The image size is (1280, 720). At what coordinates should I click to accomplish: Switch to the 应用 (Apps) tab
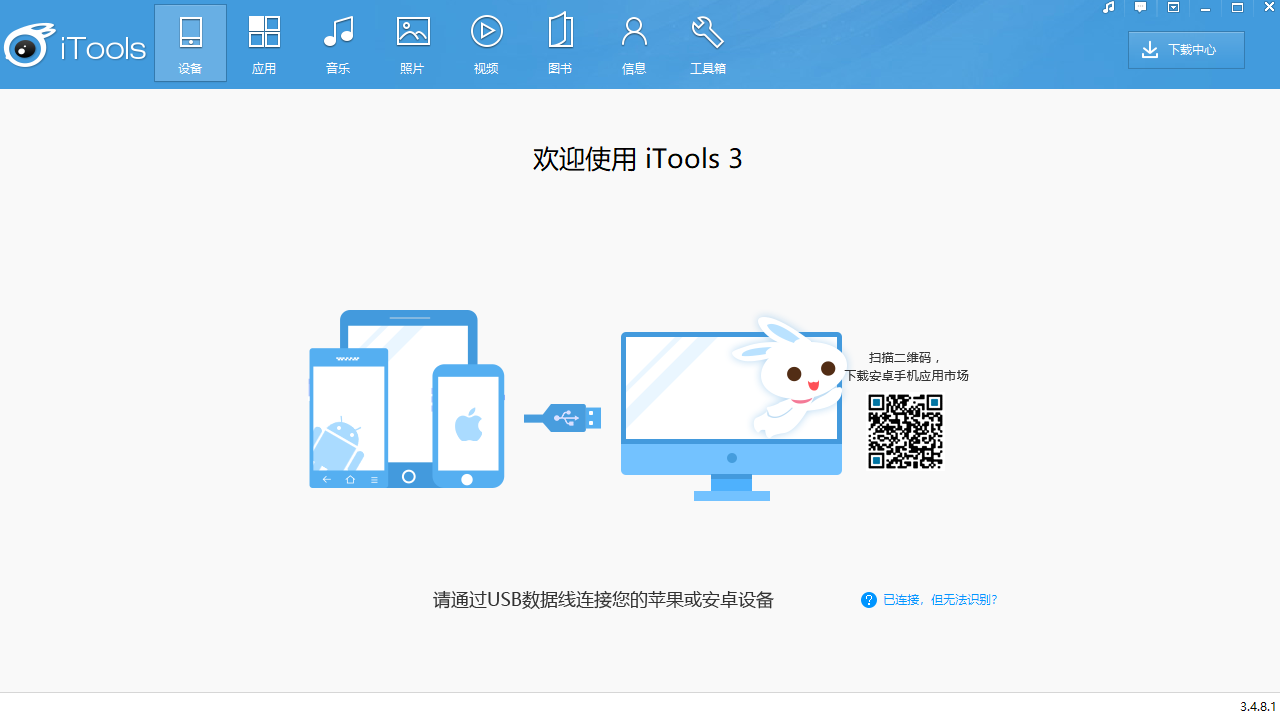click(264, 43)
